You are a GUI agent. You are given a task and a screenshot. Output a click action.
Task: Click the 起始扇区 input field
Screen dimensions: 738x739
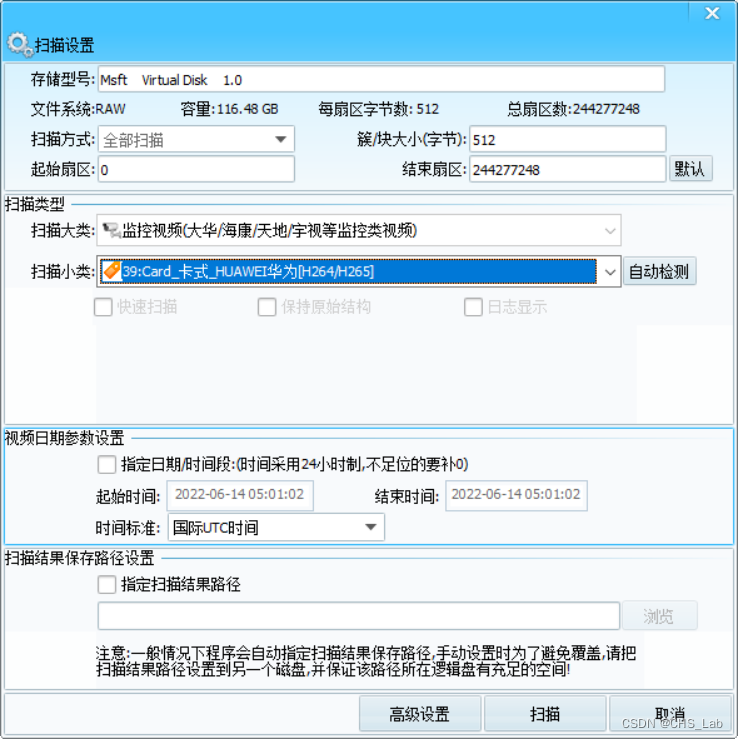click(x=196, y=169)
